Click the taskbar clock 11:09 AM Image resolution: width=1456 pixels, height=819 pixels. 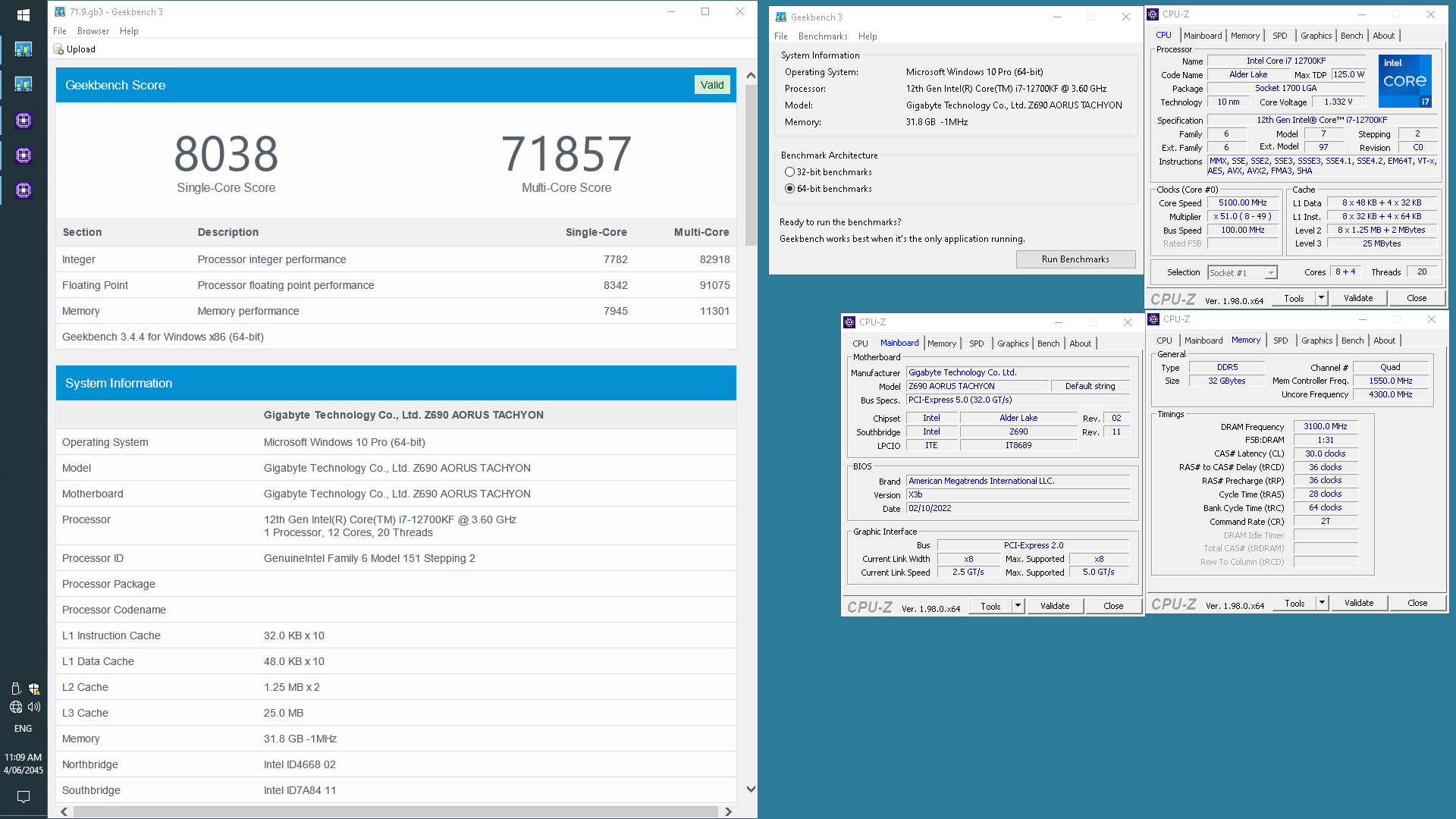coord(24,758)
